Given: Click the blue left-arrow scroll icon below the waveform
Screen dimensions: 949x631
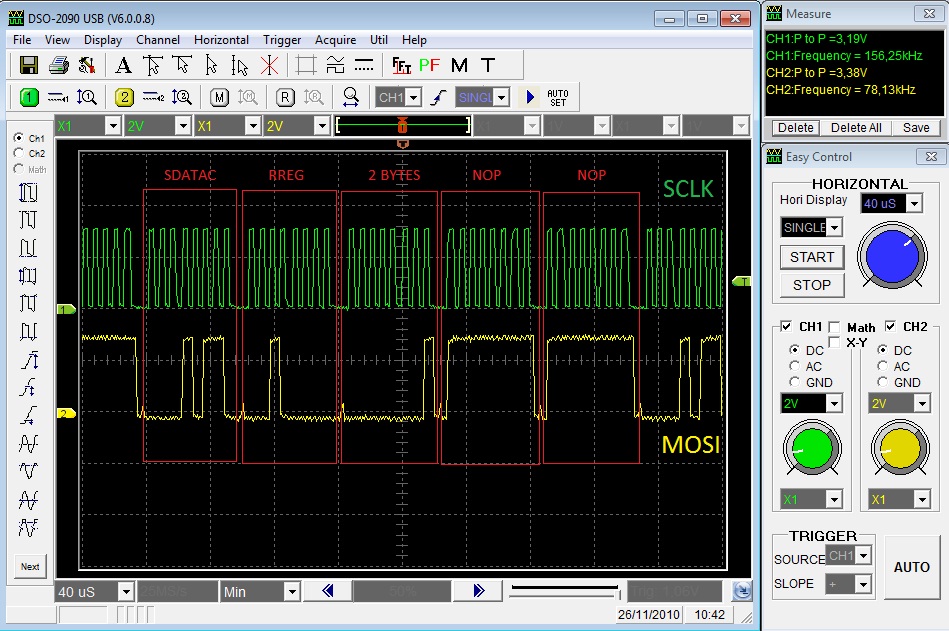Looking at the screenshot, I should 327,590.
